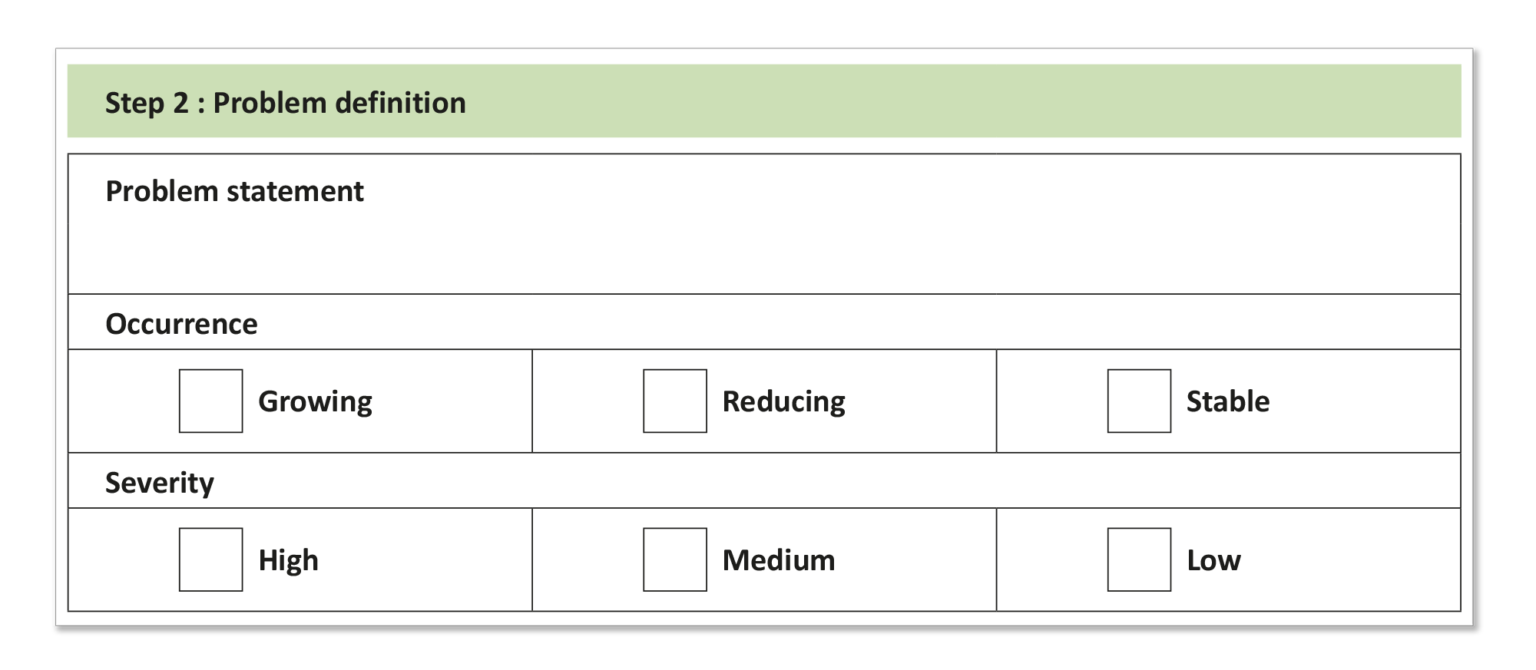1536x670 pixels.
Task: Tick the Reducing occurrence checkbox
Action: coord(674,401)
